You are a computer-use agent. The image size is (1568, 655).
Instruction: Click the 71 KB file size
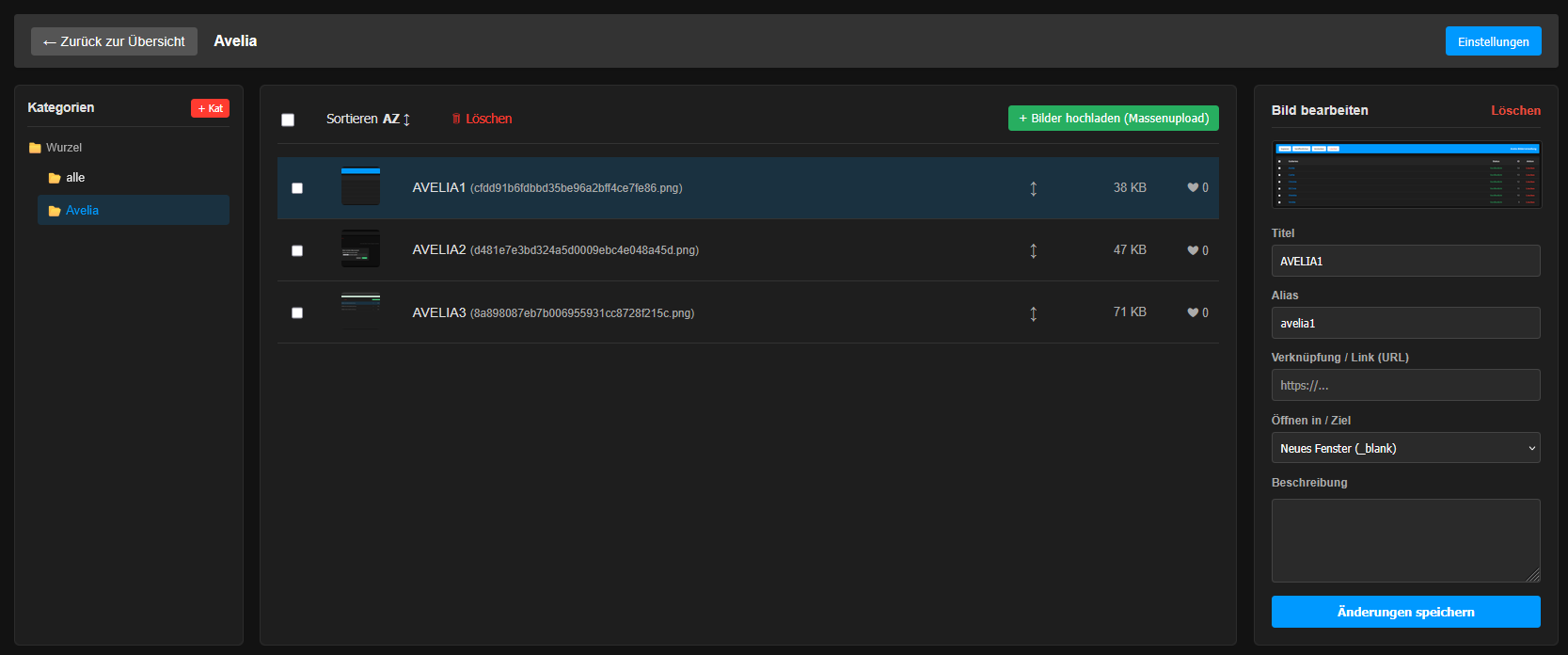point(1130,312)
